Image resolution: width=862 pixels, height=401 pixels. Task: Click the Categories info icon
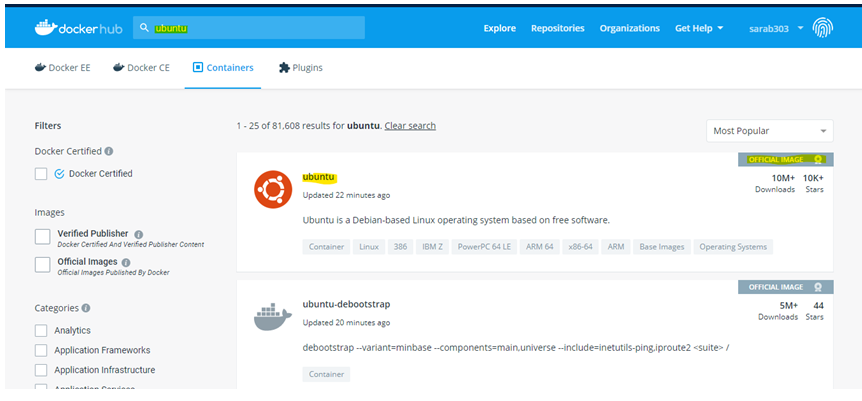(86, 308)
